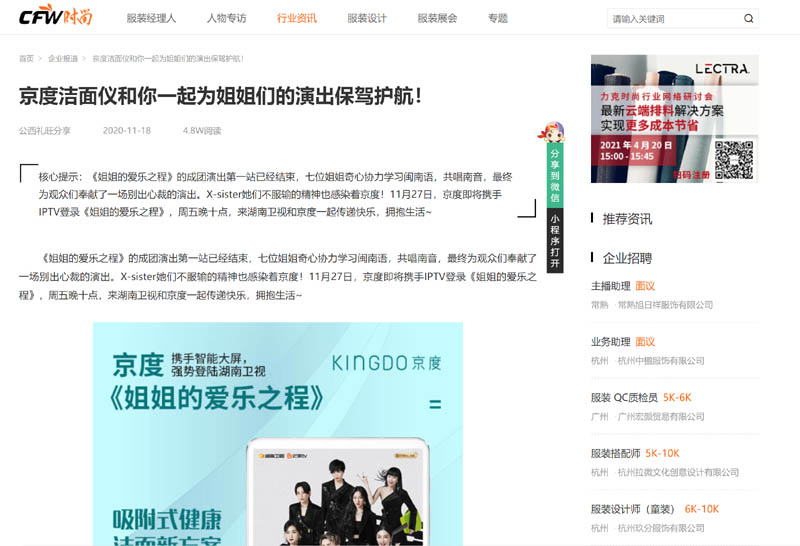Click the 企业报道 breadcrumb link
The height and width of the screenshot is (546, 800).
tap(63, 59)
